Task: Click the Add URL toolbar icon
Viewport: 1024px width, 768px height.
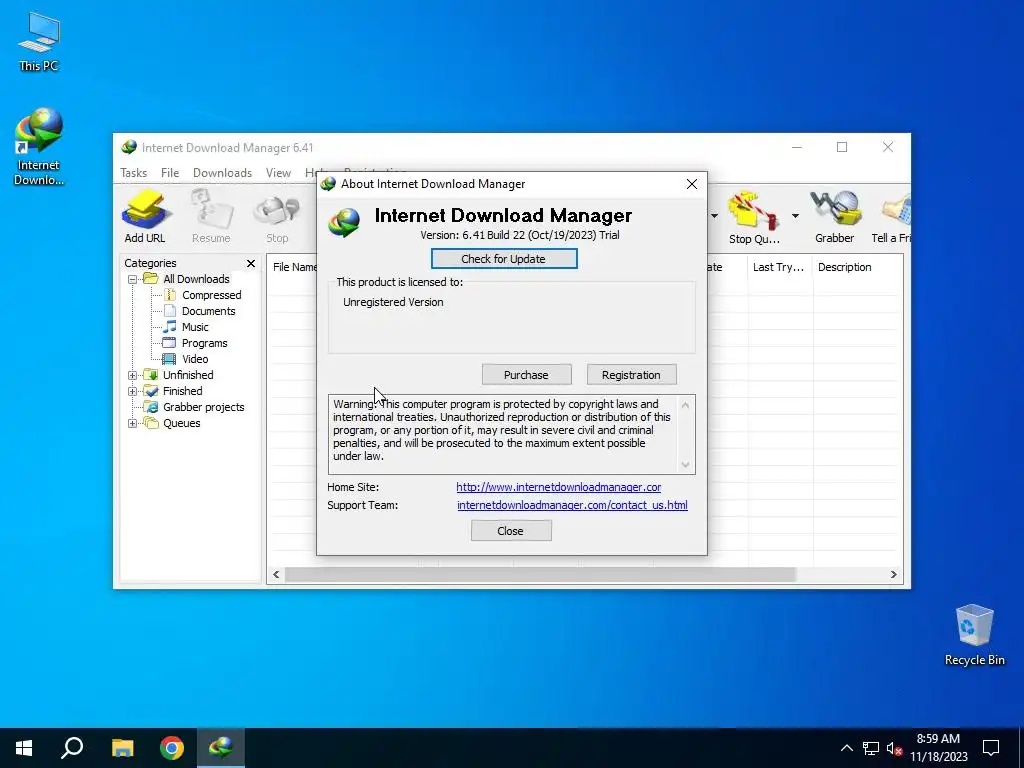Action: (145, 217)
